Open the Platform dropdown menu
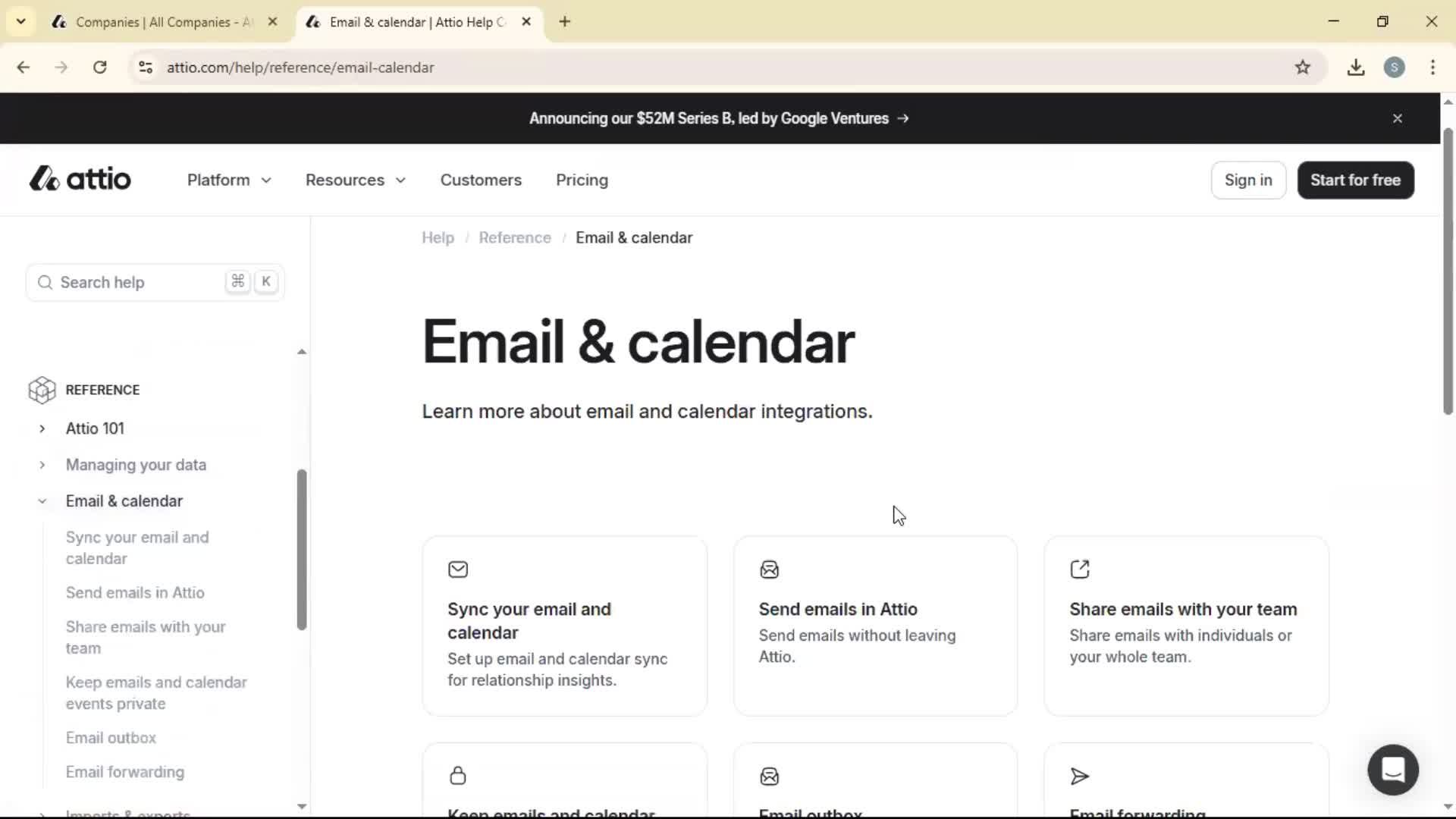The height and width of the screenshot is (819, 1456). coord(228,180)
